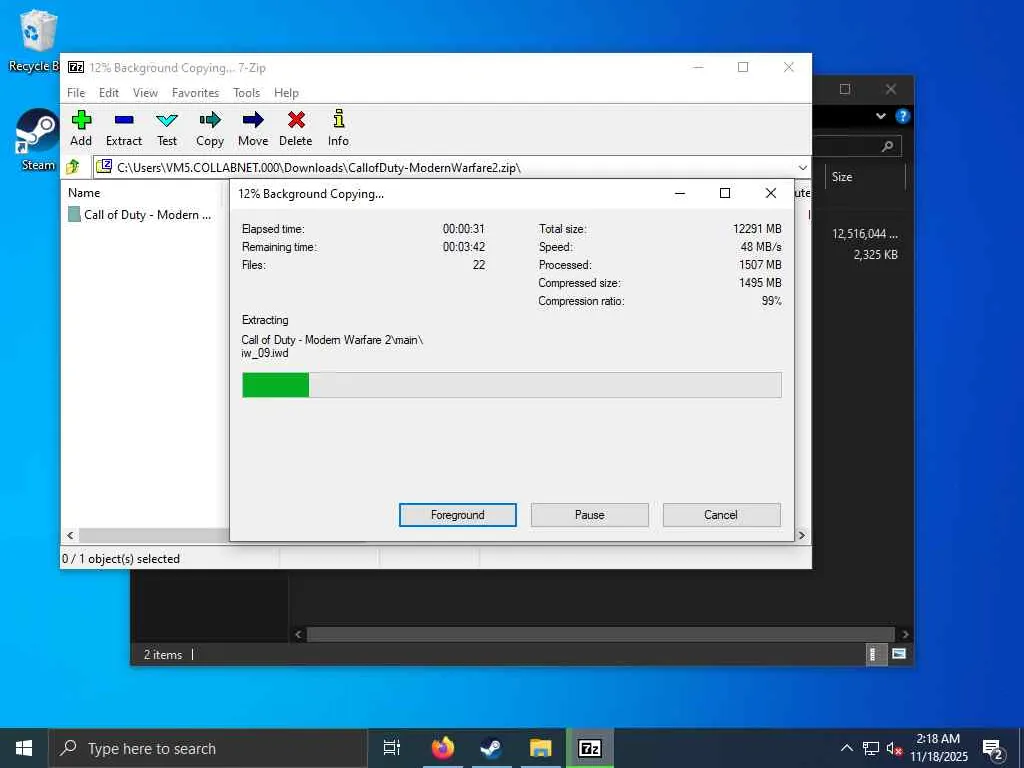The image size is (1024, 768).
Task: Open the Windows Start menu
Action: (24, 748)
